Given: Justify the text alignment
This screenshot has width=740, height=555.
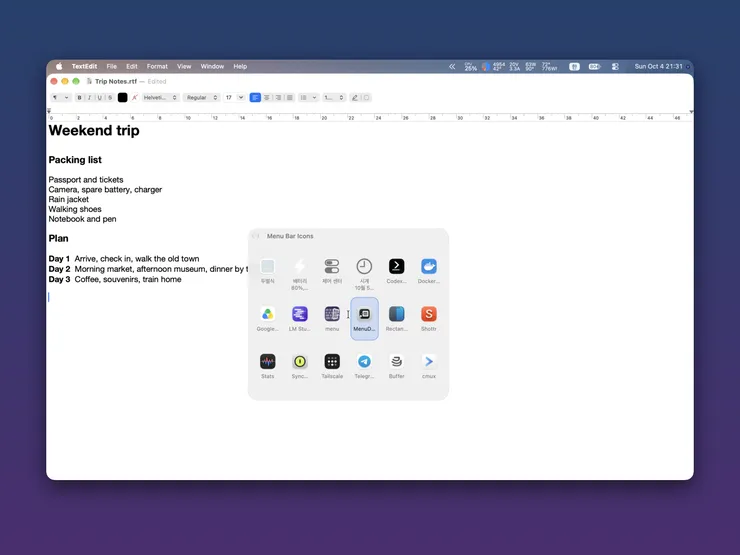Looking at the screenshot, I should pos(290,98).
